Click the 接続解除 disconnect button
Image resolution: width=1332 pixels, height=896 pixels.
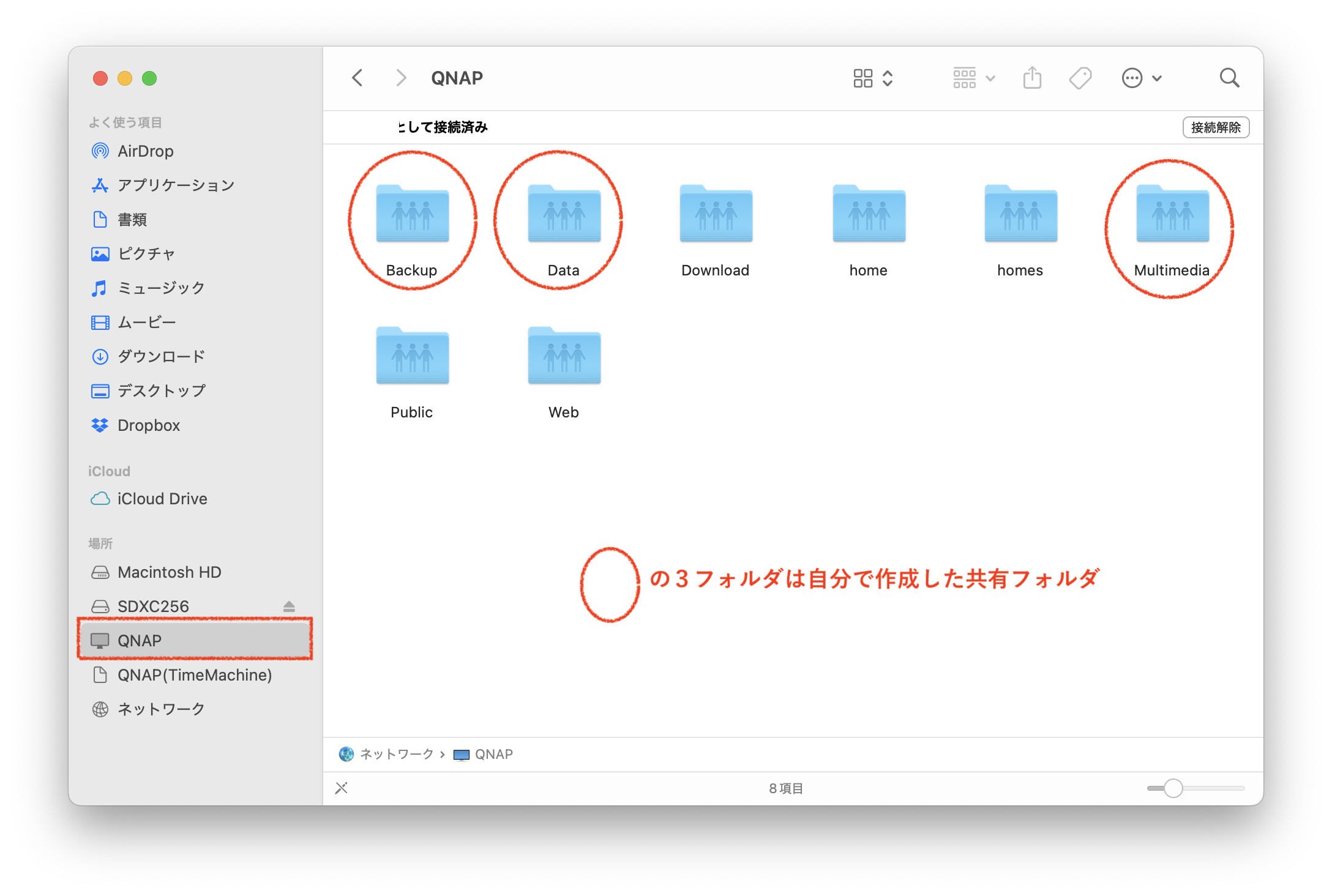[1215, 127]
